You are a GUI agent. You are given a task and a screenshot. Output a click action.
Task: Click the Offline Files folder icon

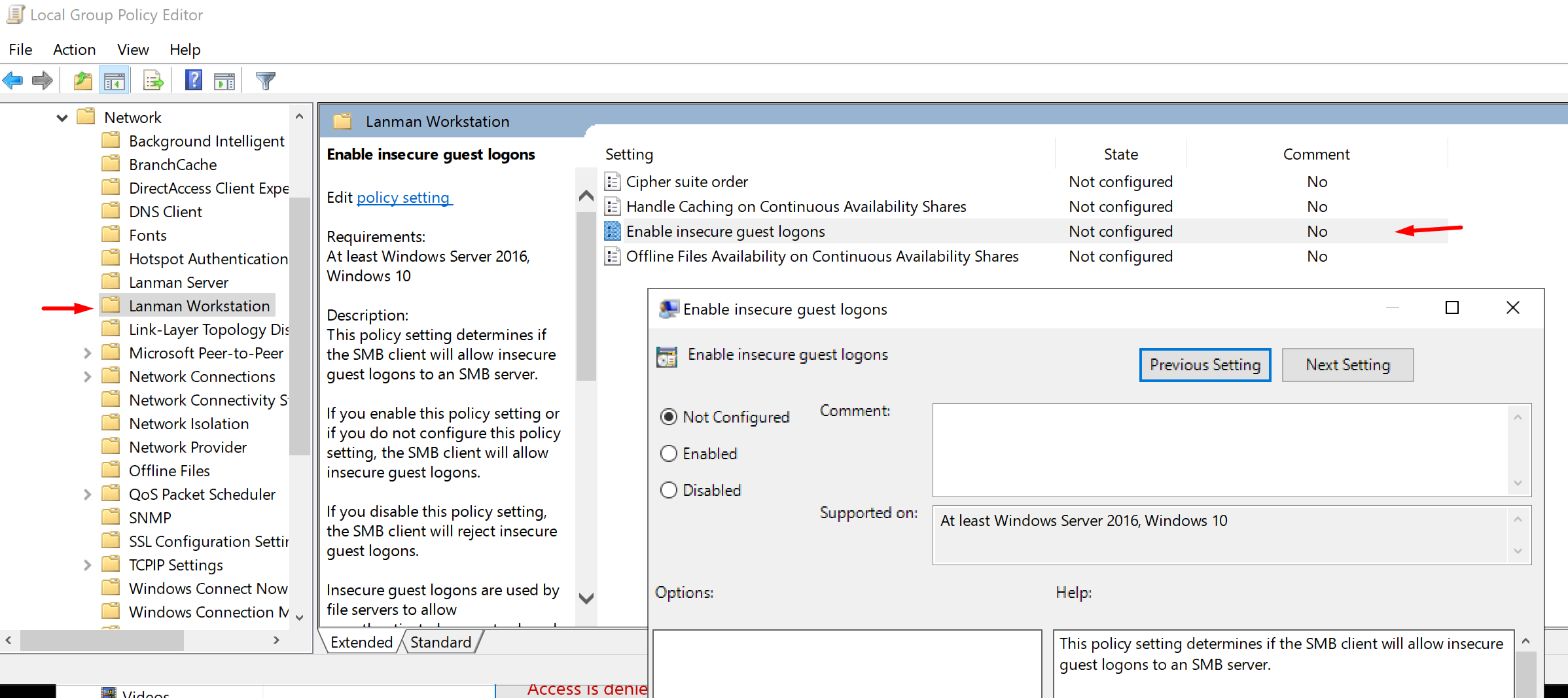pyautogui.click(x=111, y=469)
